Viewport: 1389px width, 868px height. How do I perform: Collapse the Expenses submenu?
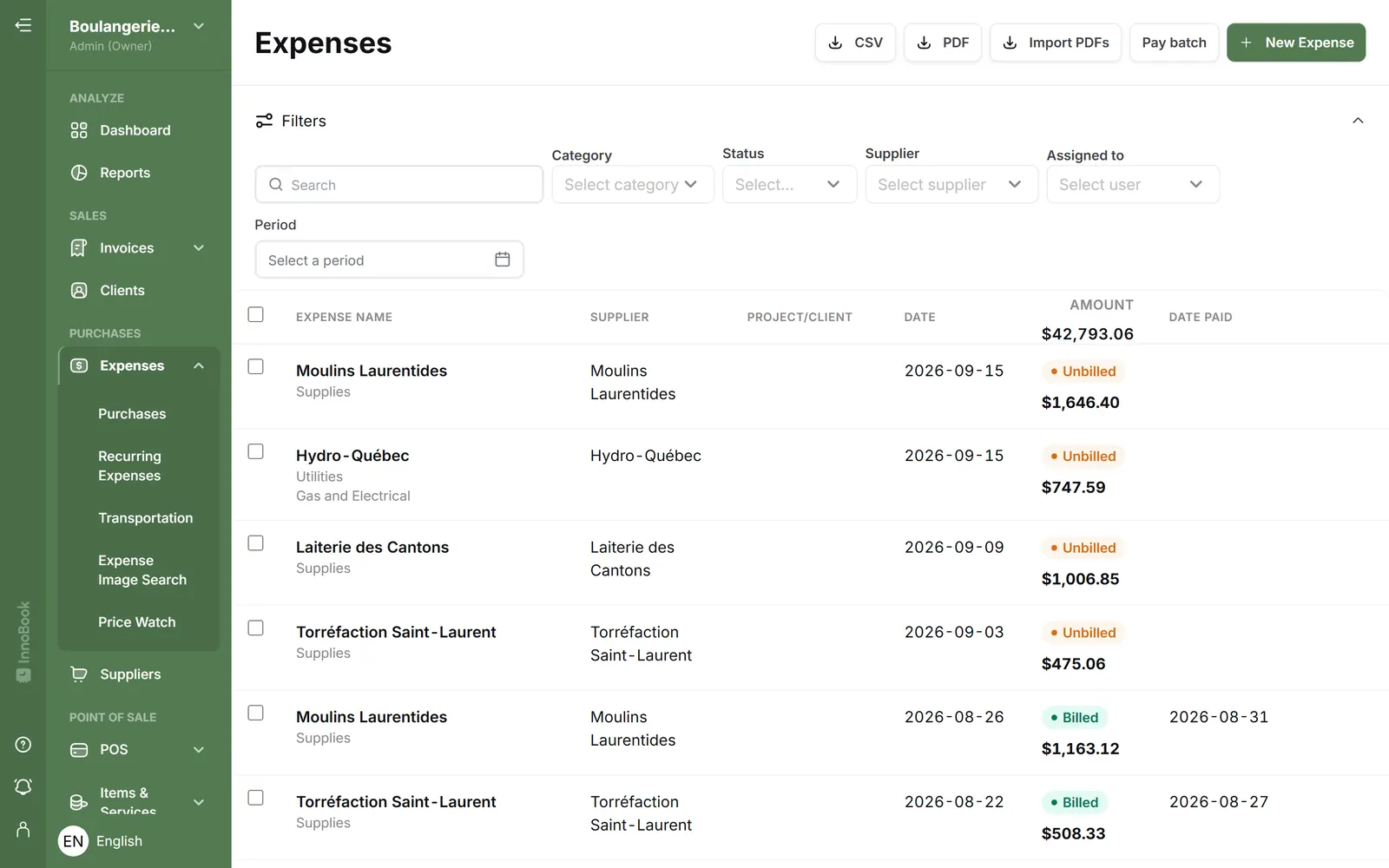click(x=199, y=365)
